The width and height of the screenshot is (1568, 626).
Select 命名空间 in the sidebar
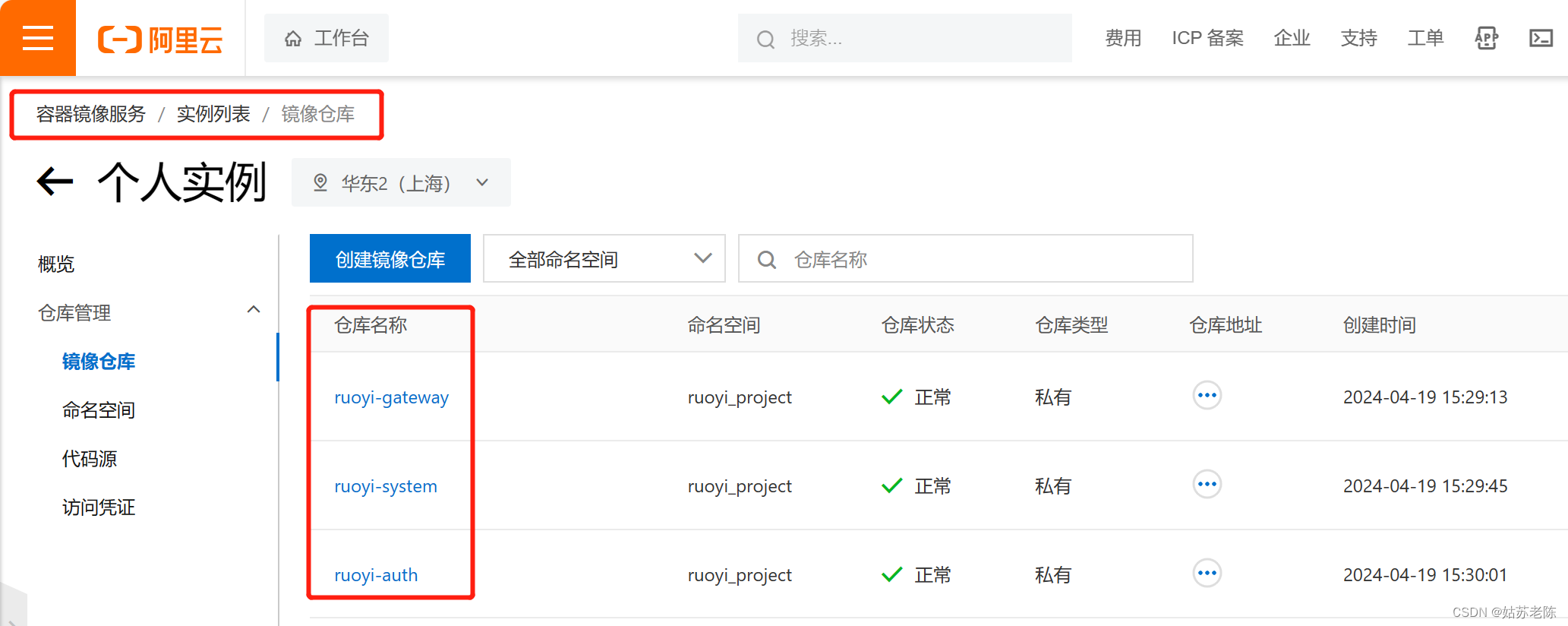click(99, 410)
